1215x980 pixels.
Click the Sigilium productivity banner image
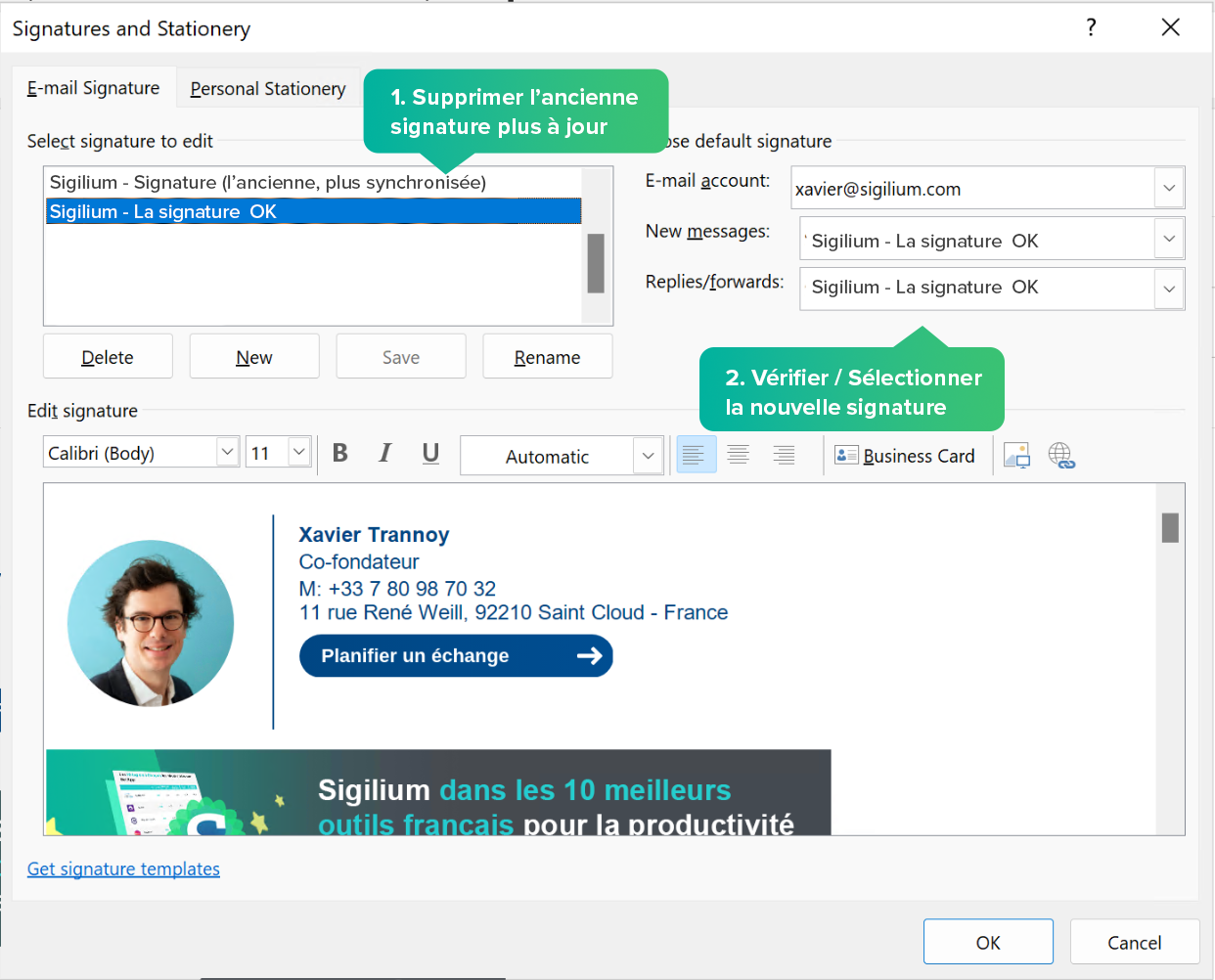click(x=438, y=792)
